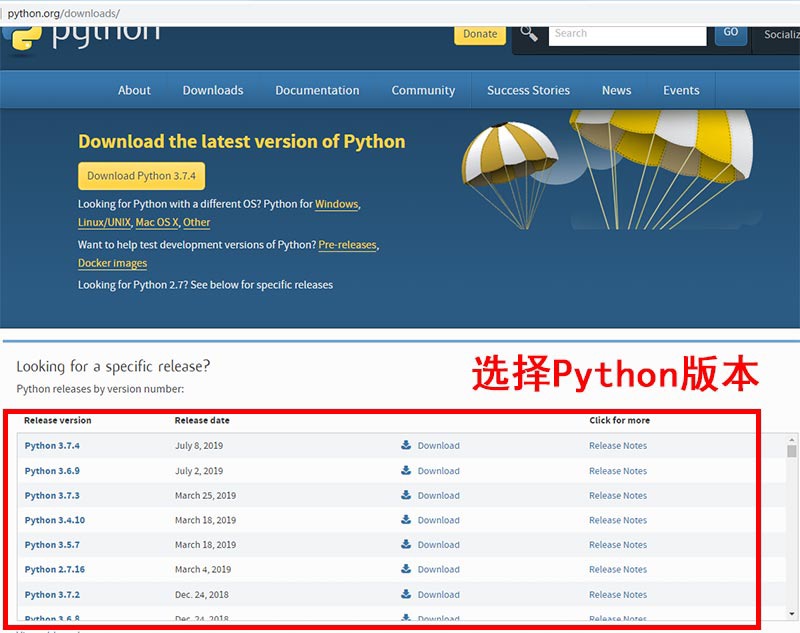Click the search magnifying glass icon
The image size is (800, 633).
(x=529, y=31)
